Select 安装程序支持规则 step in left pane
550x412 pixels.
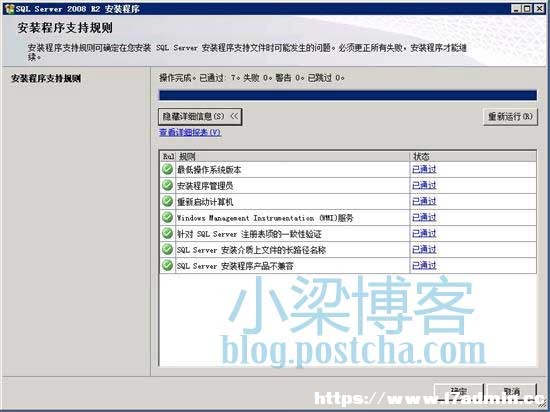click(46, 78)
